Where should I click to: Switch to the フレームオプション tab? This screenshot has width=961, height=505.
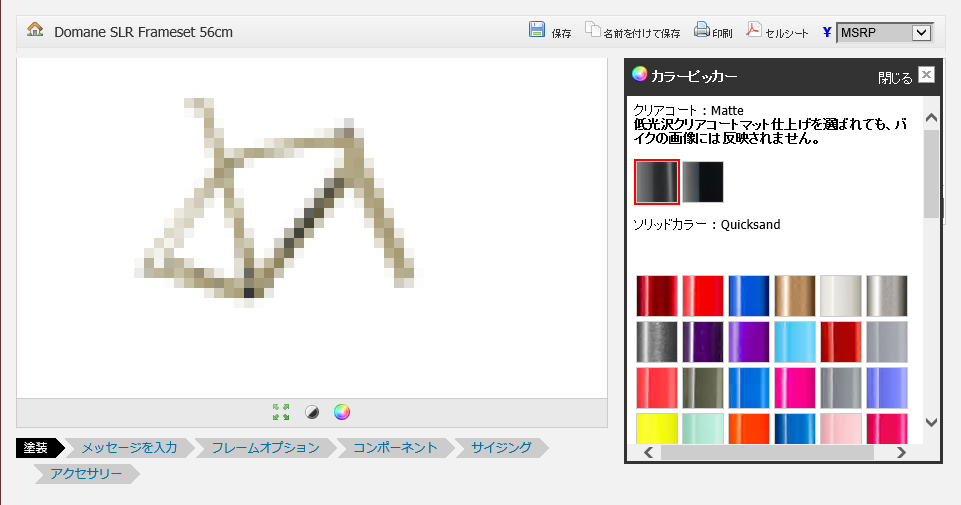point(265,448)
